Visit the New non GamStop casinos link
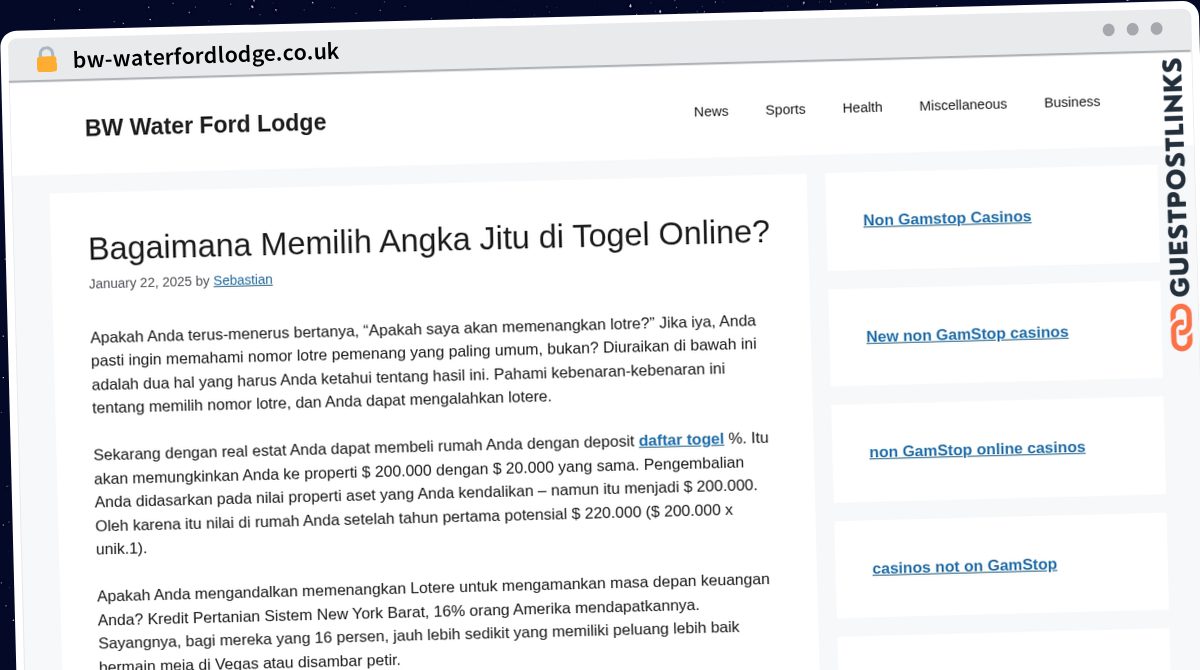Viewport: 1200px width, 670px height. [967, 334]
